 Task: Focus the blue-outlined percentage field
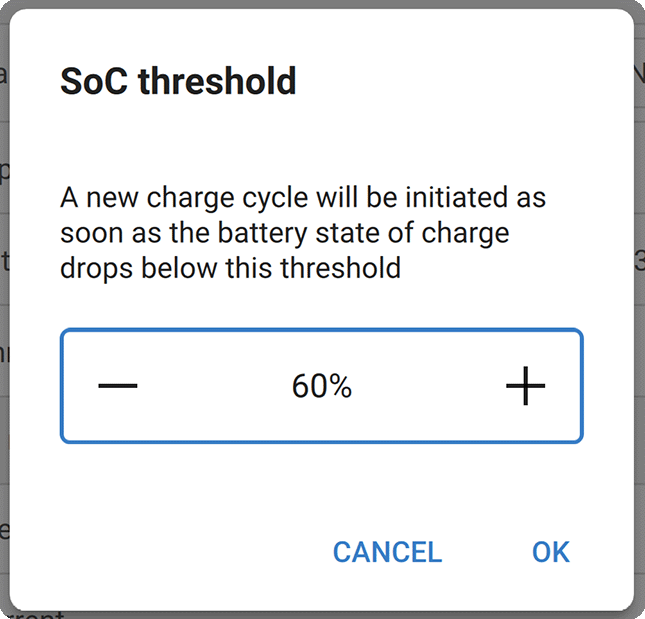click(x=321, y=386)
